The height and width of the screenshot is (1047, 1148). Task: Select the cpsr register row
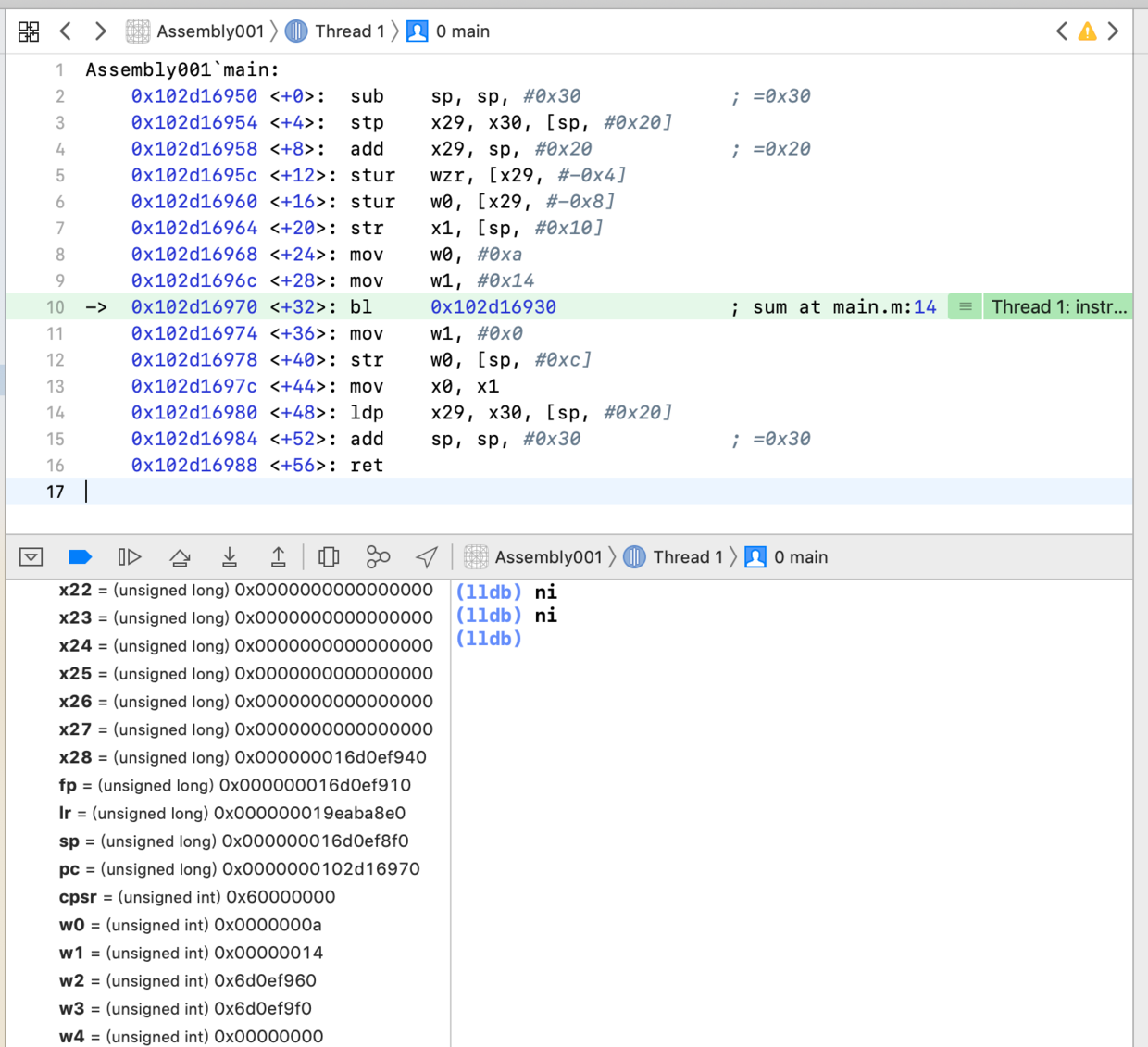pyautogui.click(x=197, y=896)
